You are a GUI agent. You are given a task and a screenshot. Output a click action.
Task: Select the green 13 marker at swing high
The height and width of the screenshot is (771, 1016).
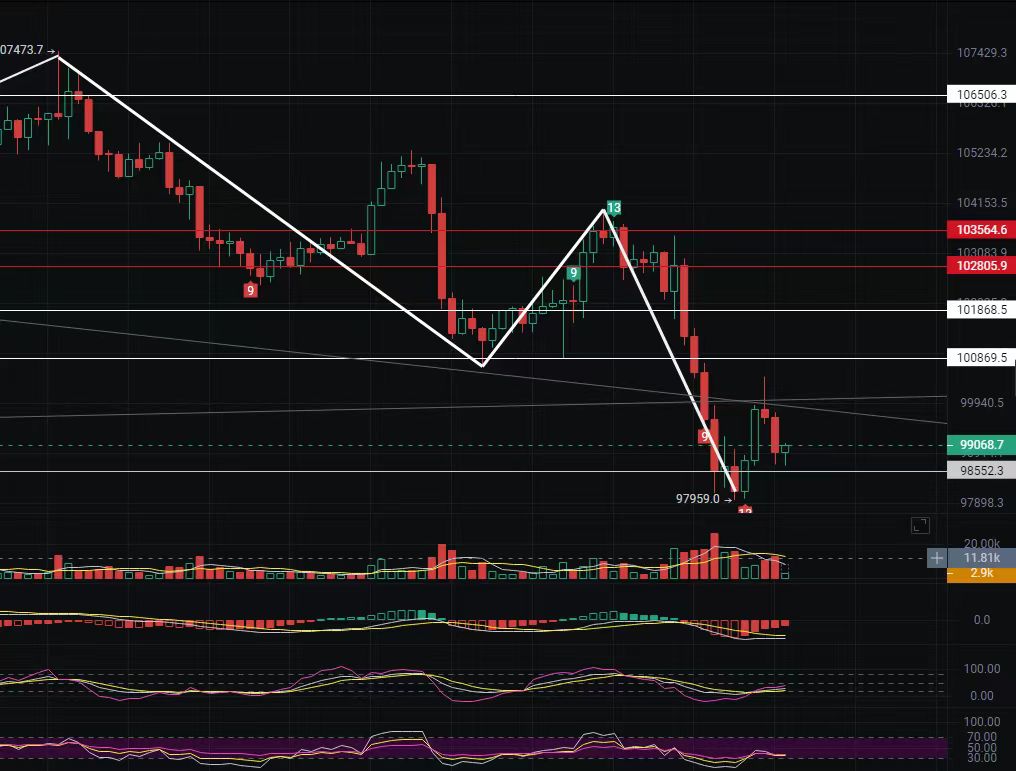[x=614, y=208]
